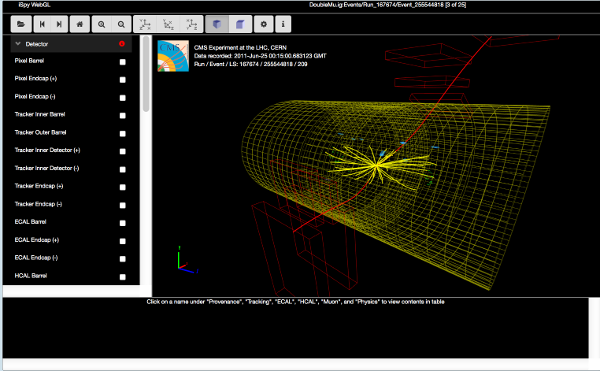Click the detector list scrollbar
The width and height of the screenshot is (600, 371).
coord(146,74)
